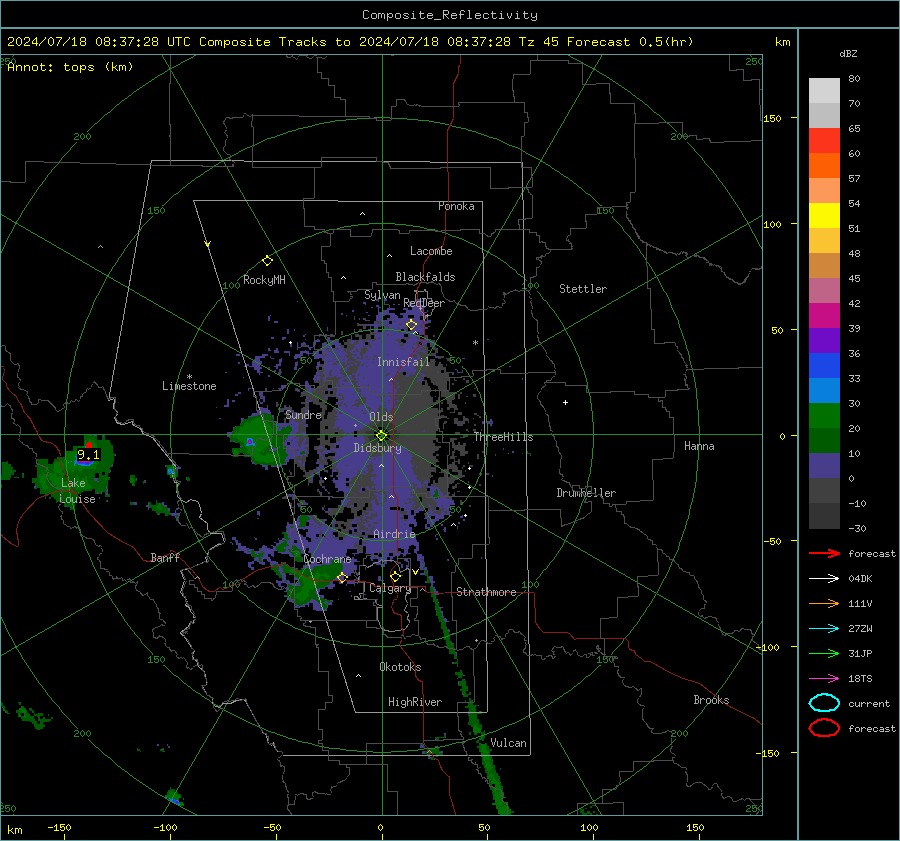Image resolution: width=900 pixels, height=841 pixels.
Task: Click the 54 dBZ yellow color swatch
Action: [824, 215]
